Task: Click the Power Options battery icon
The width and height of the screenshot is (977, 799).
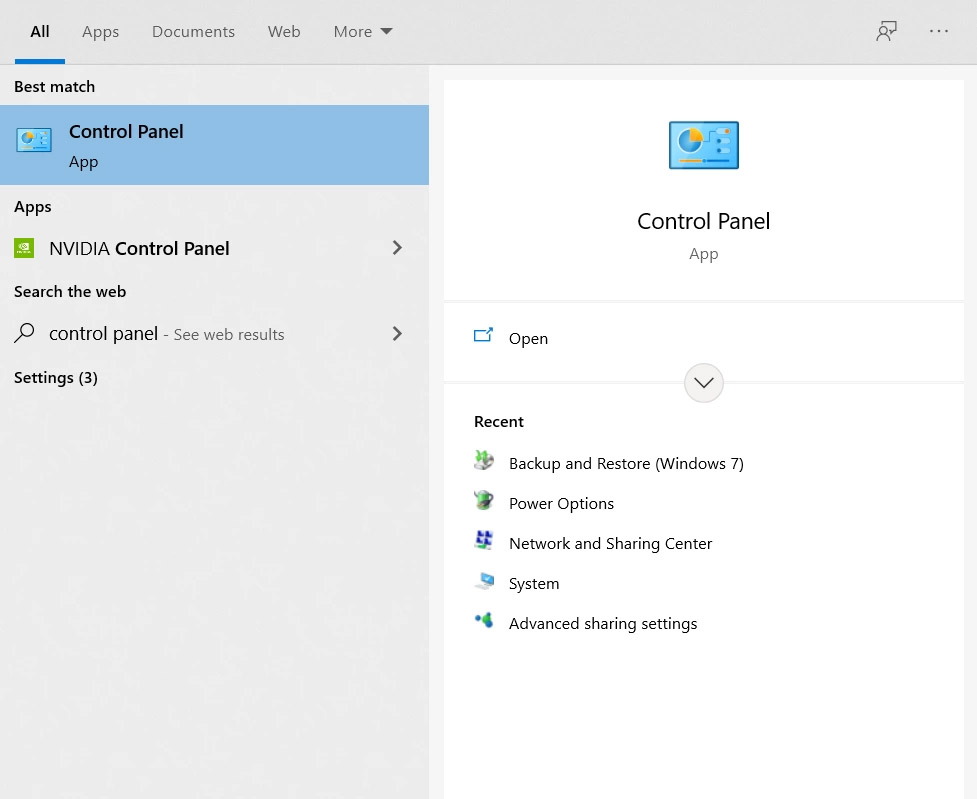Action: (x=484, y=500)
